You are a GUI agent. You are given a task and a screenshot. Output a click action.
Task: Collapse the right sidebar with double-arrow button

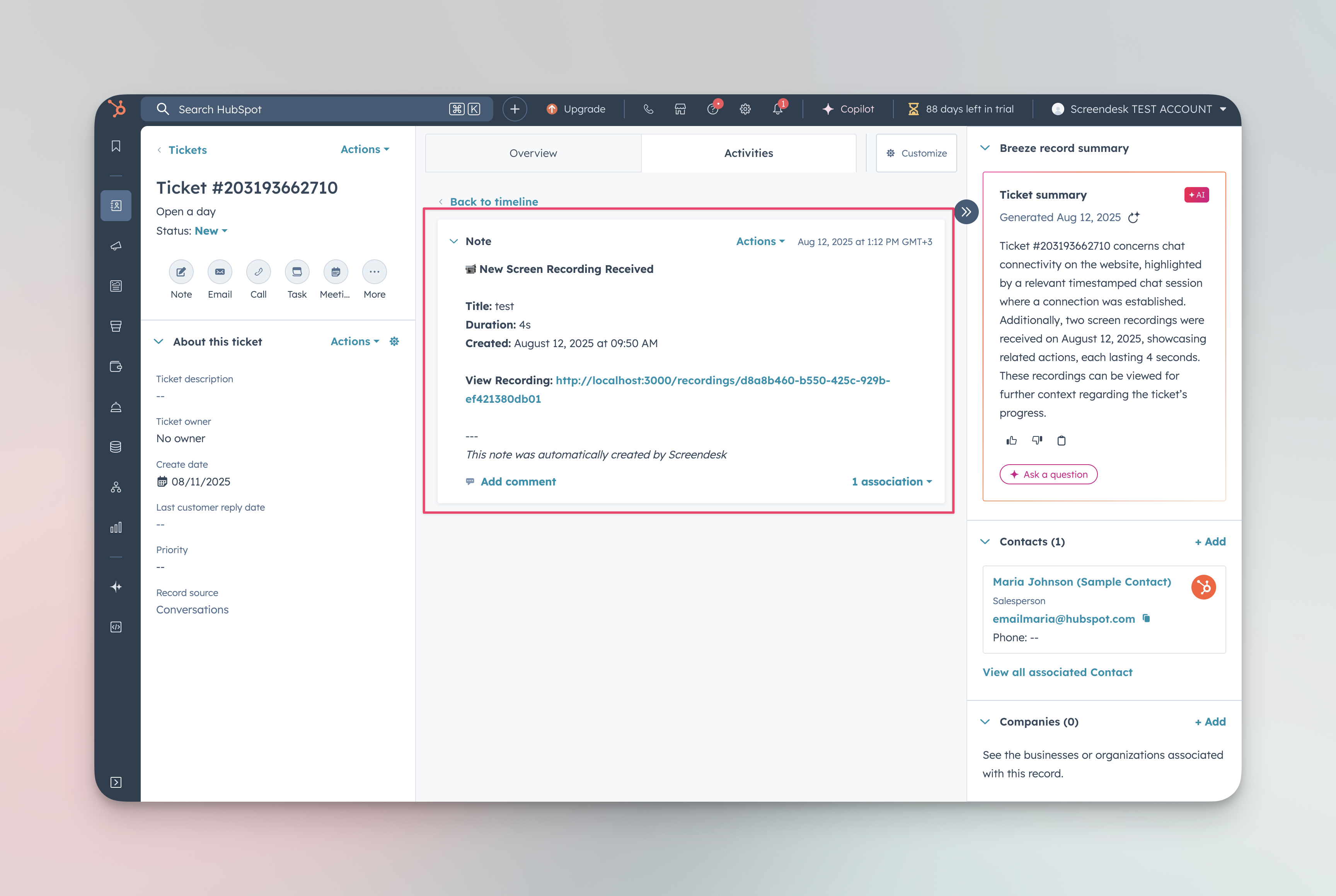click(x=966, y=212)
